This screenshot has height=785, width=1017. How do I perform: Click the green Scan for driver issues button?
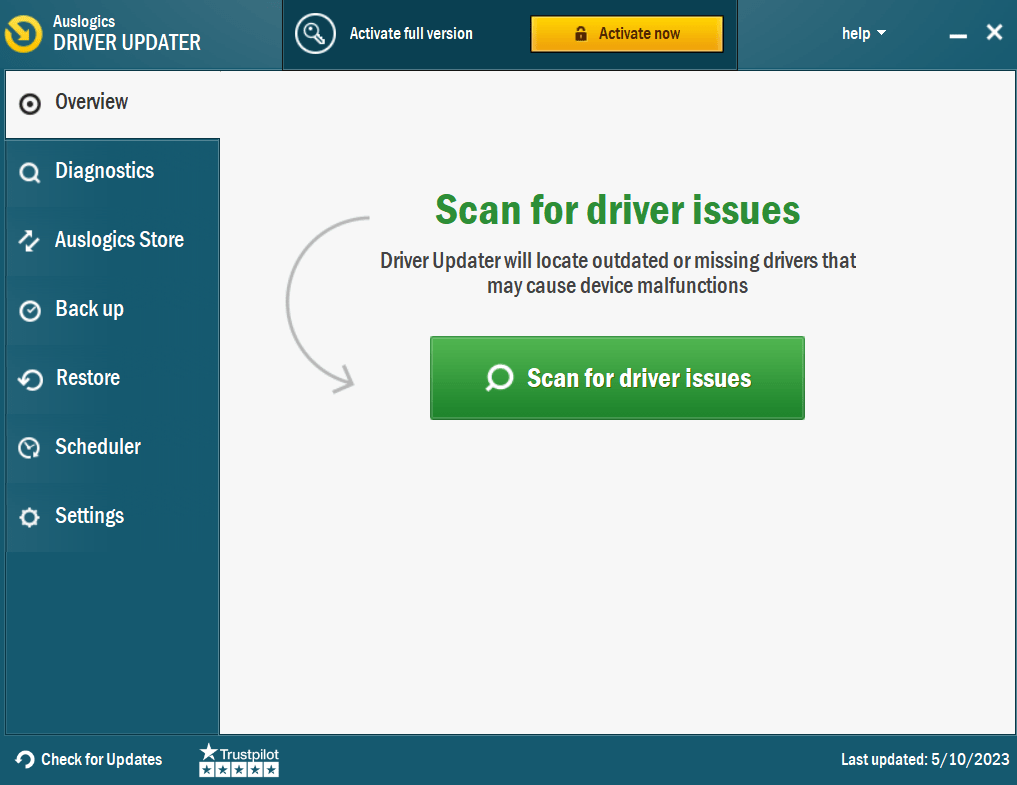[617, 378]
